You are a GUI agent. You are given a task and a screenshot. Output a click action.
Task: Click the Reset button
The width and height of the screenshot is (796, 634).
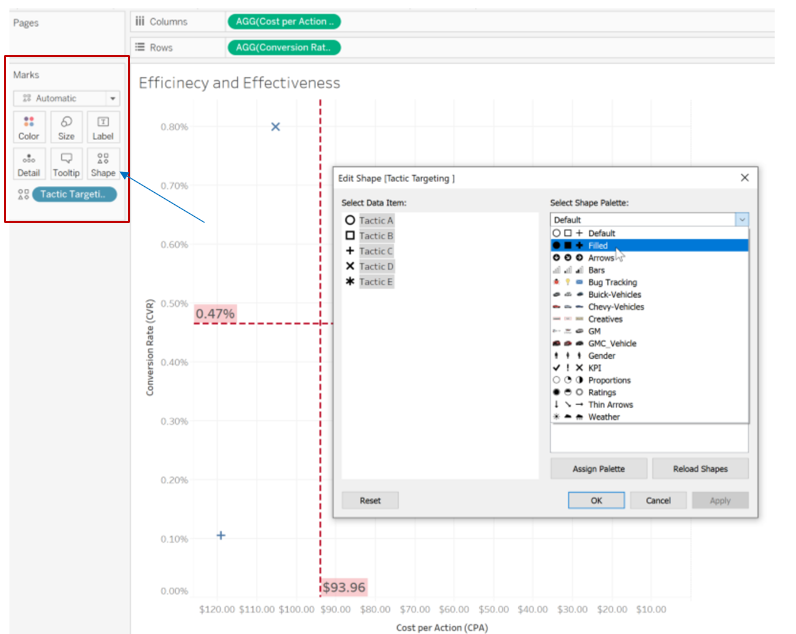[x=370, y=500]
